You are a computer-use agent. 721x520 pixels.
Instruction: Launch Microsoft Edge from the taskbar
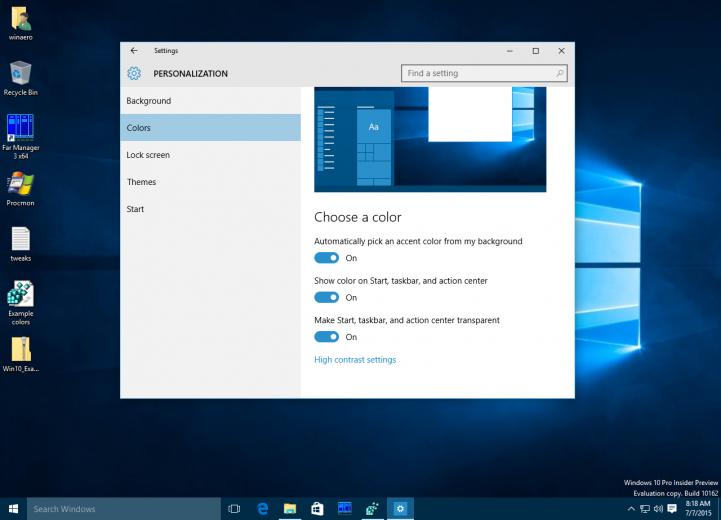click(263, 509)
